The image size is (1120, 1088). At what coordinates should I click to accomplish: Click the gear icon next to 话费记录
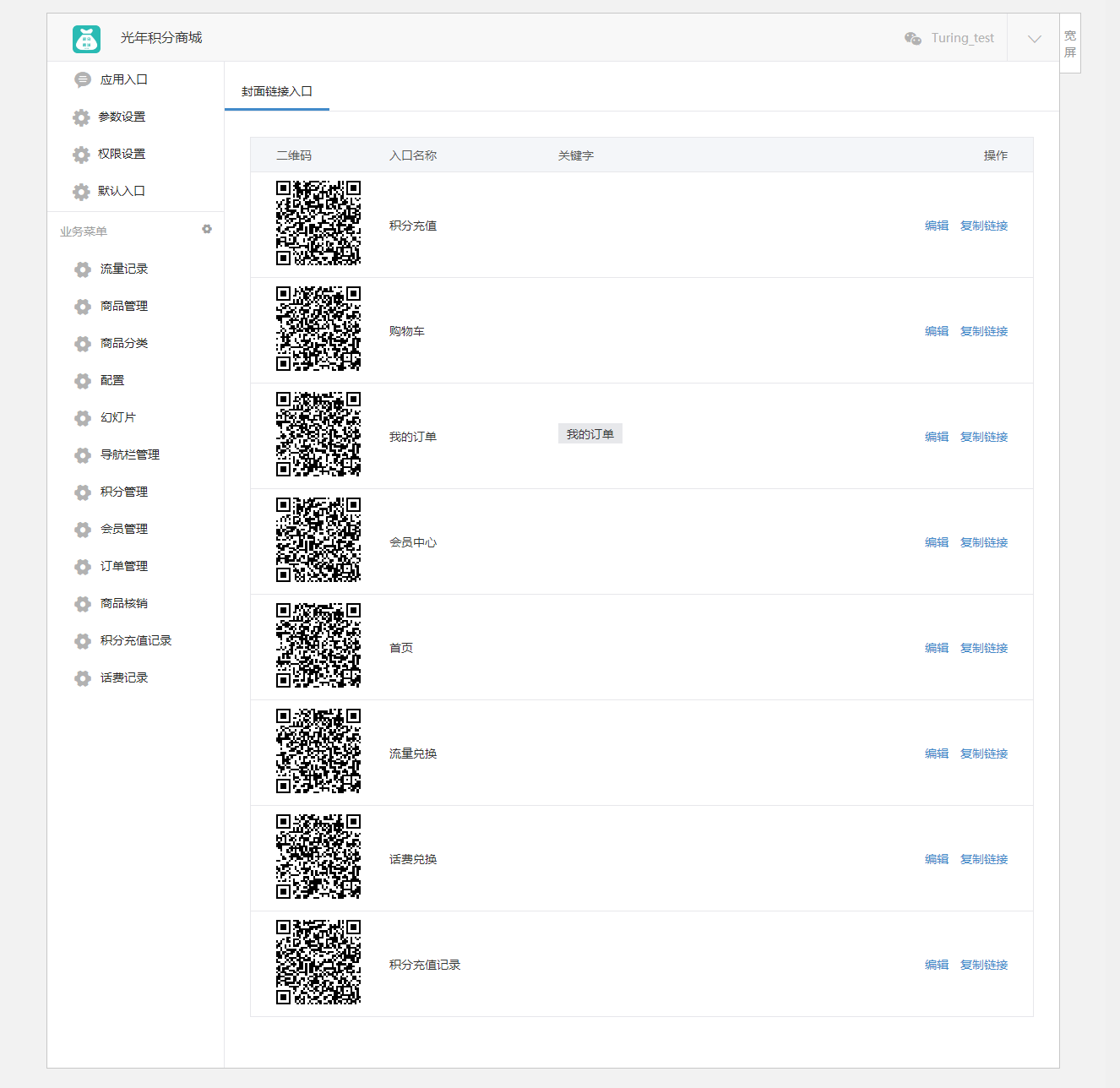pyautogui.click(x=83, y=678)
